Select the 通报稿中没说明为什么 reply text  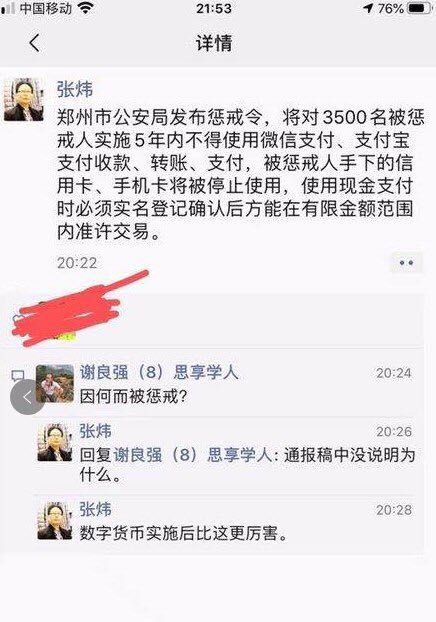[x=248, y=465]
